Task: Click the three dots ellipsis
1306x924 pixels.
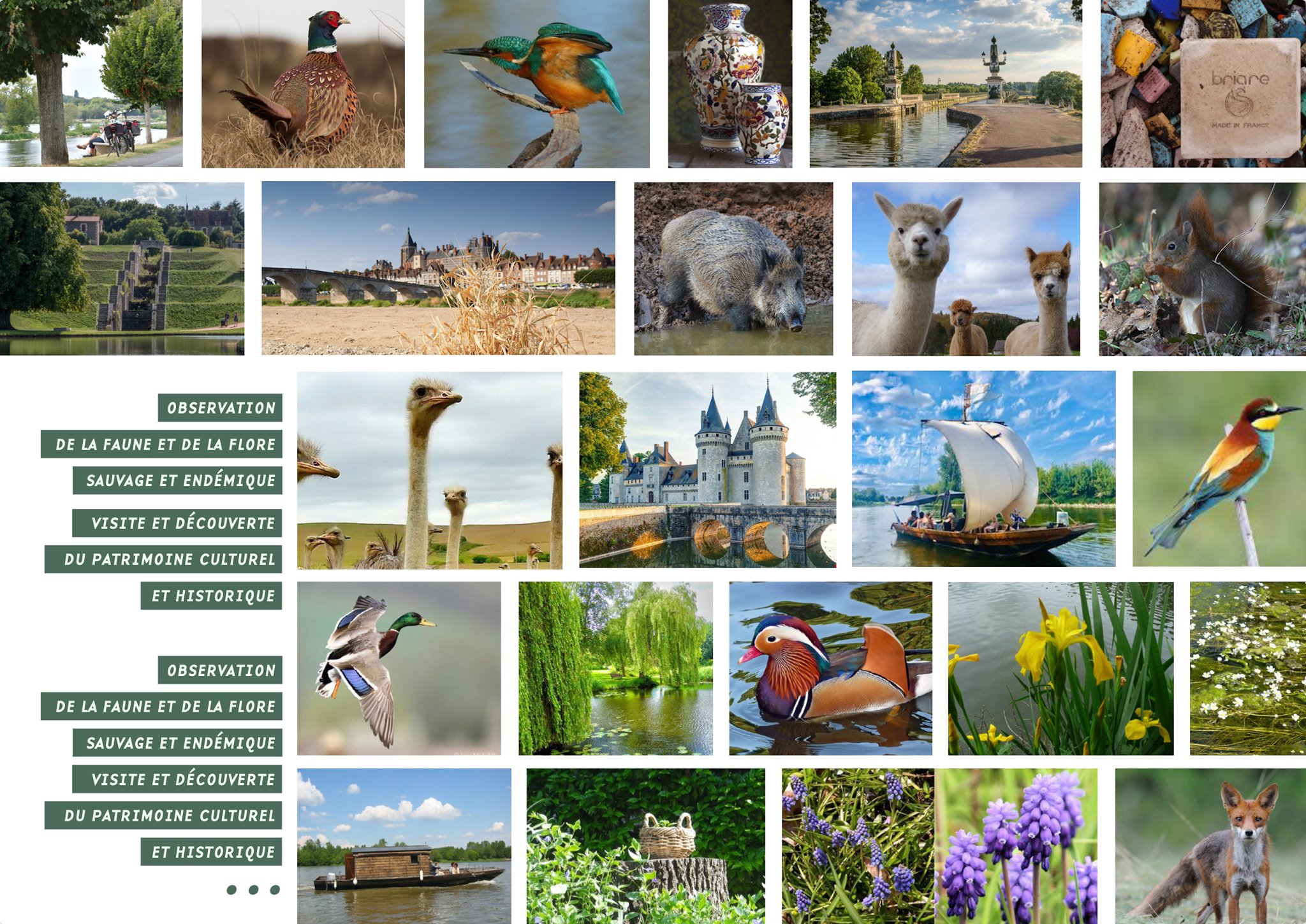Action: pyautogui.click(x=253, y=890)
